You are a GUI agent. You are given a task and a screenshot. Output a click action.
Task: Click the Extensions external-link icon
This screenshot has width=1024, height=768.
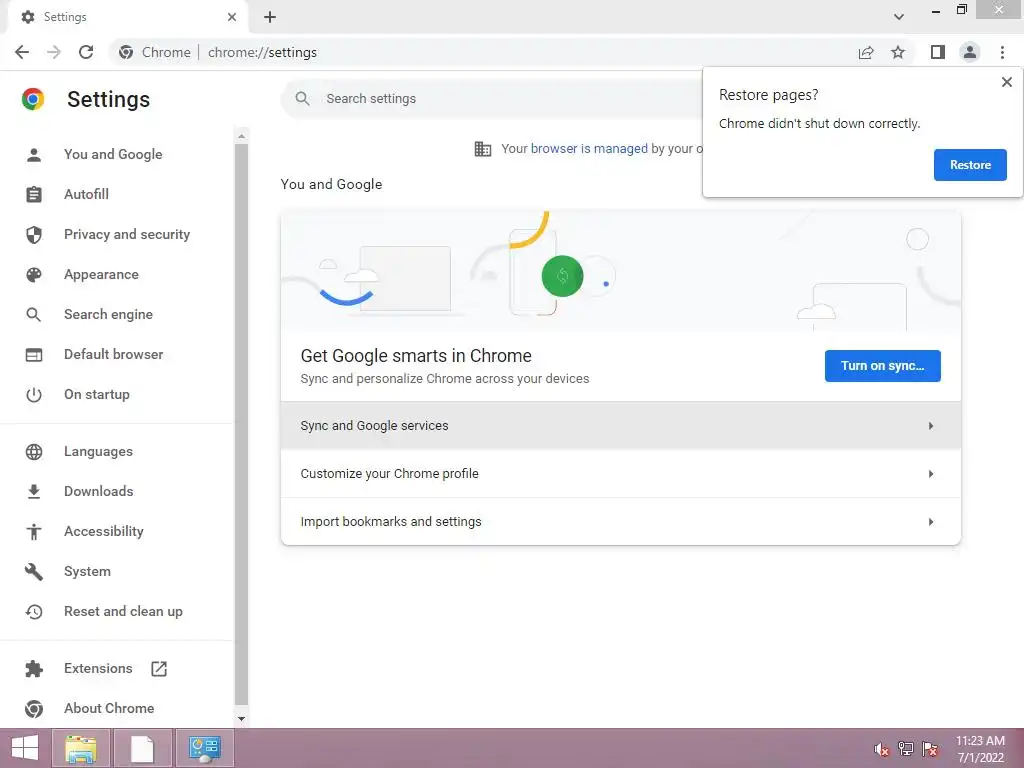(x=159, y=669)
